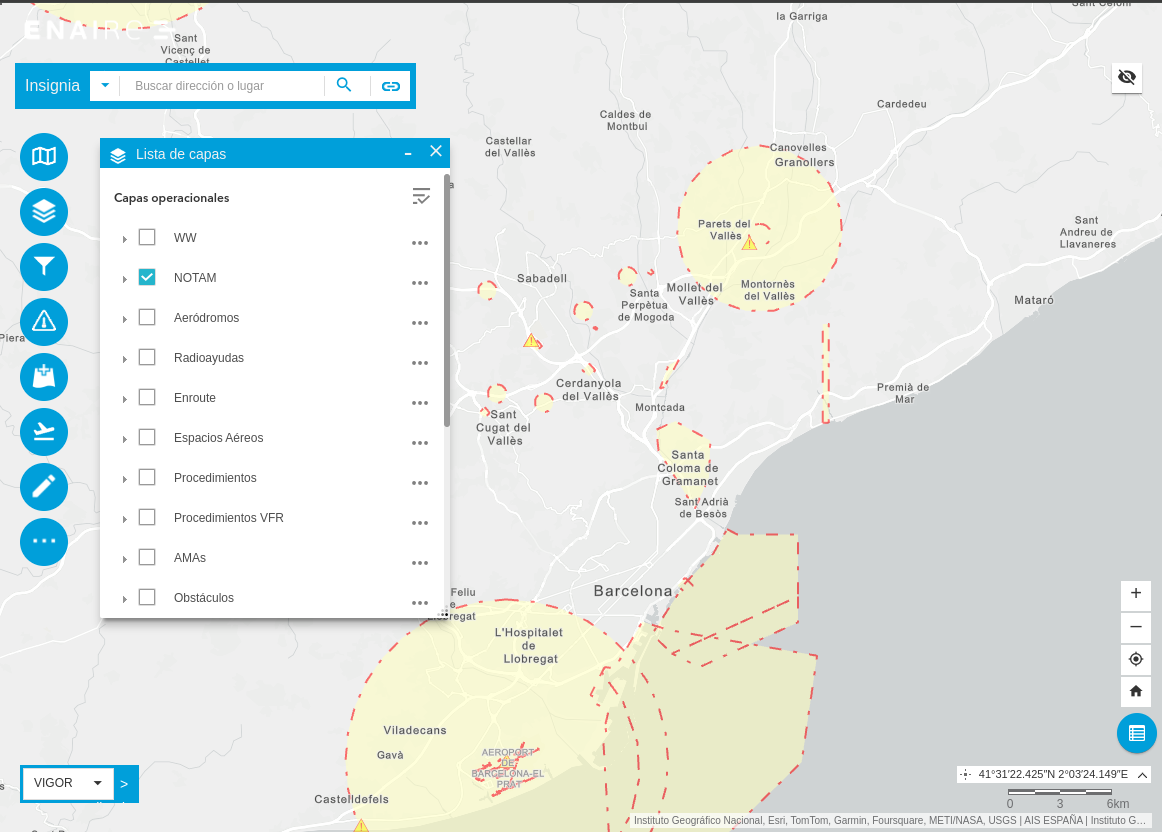Click the warning triangle sidebar icon

[44, 322]
